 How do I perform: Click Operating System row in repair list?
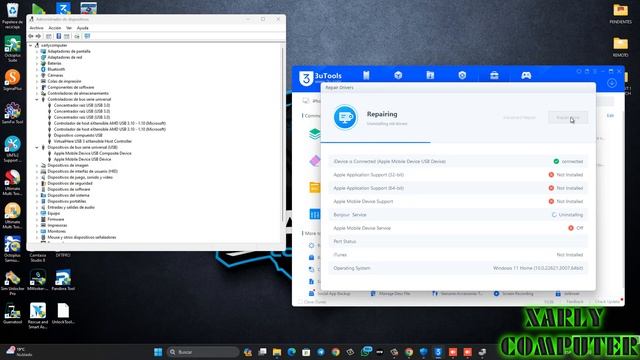[x=458, y=268]
